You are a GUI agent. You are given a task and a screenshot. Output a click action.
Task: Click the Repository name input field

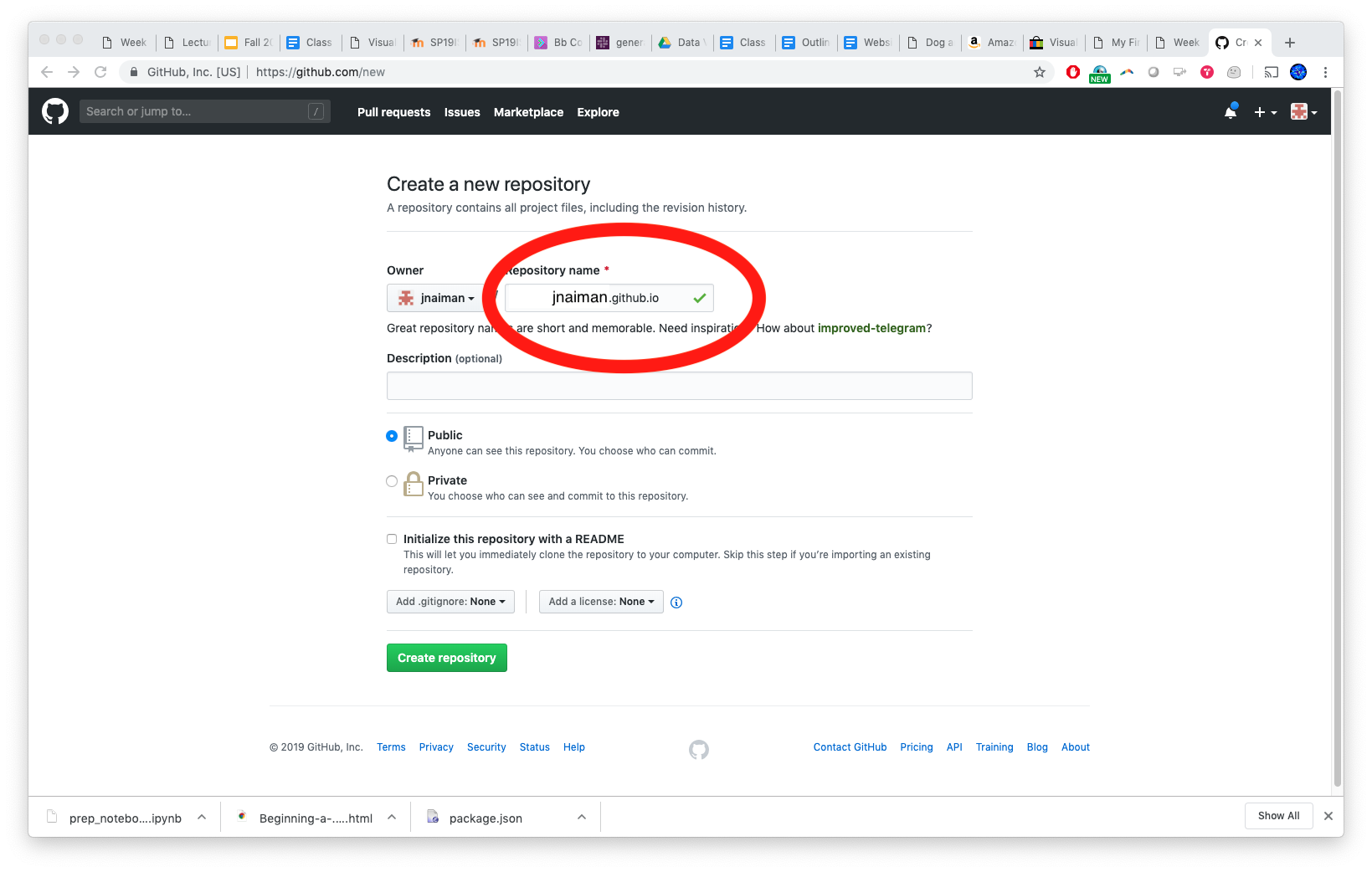tap(609, 298)
